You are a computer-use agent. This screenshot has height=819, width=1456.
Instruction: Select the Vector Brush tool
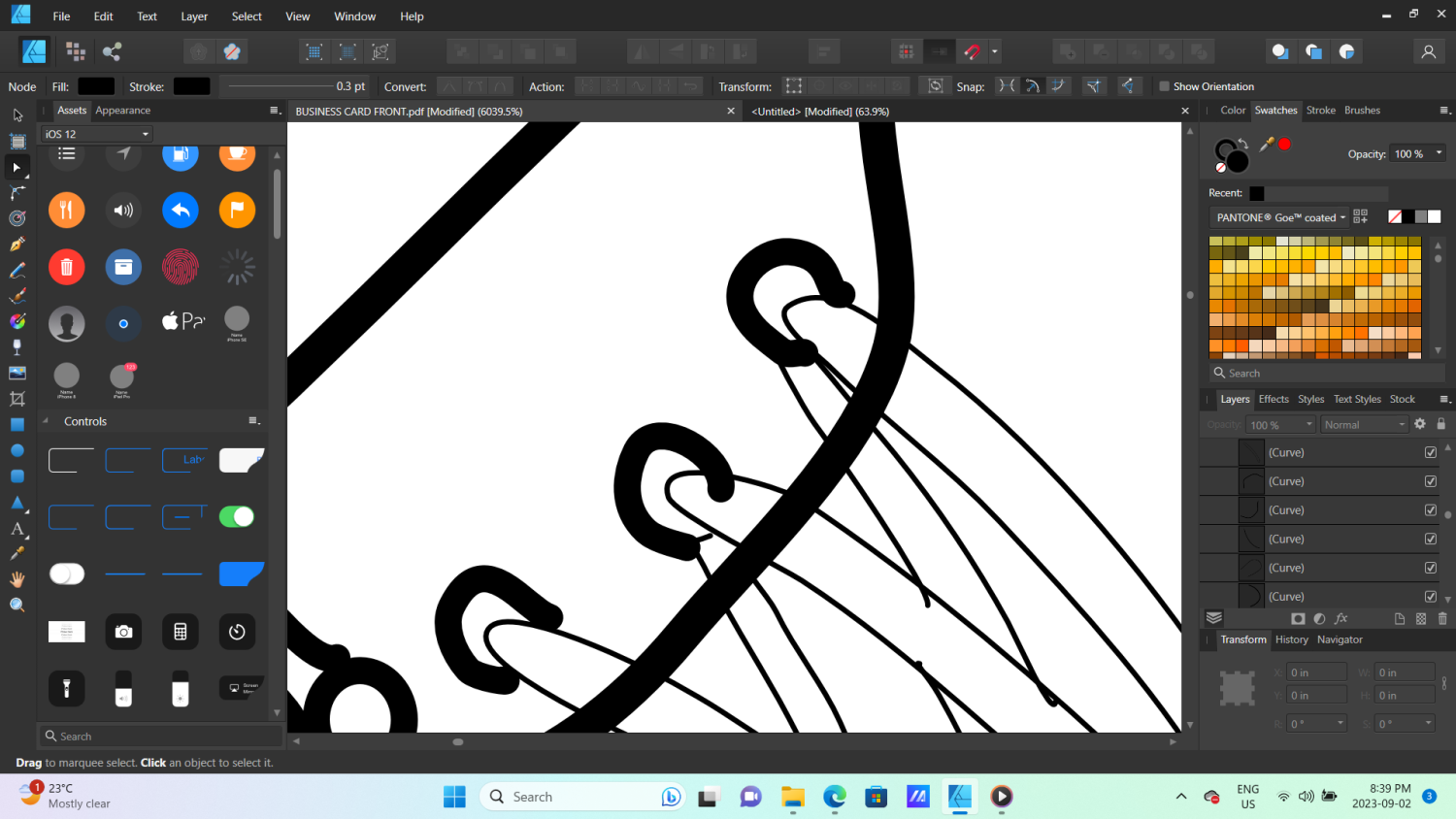coord(17,296)
